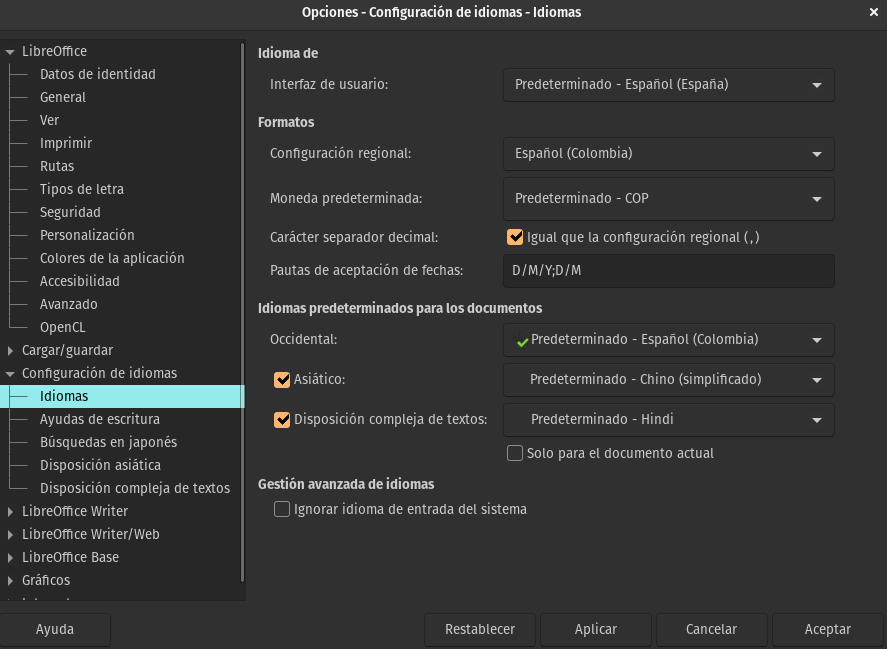887x649 pixels.
Task: Expand the Gráficos node arrow
Action: (10, 581)
